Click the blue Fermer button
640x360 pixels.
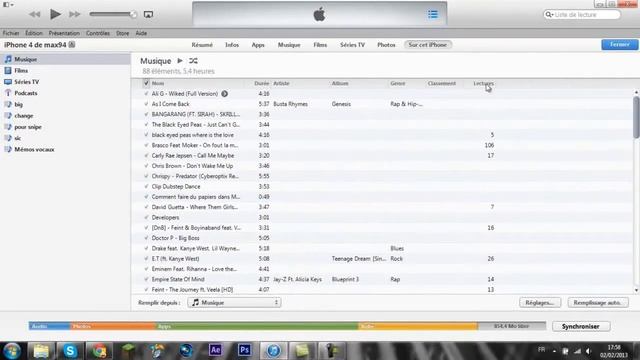pyautogui.click(x=620, y=44)
